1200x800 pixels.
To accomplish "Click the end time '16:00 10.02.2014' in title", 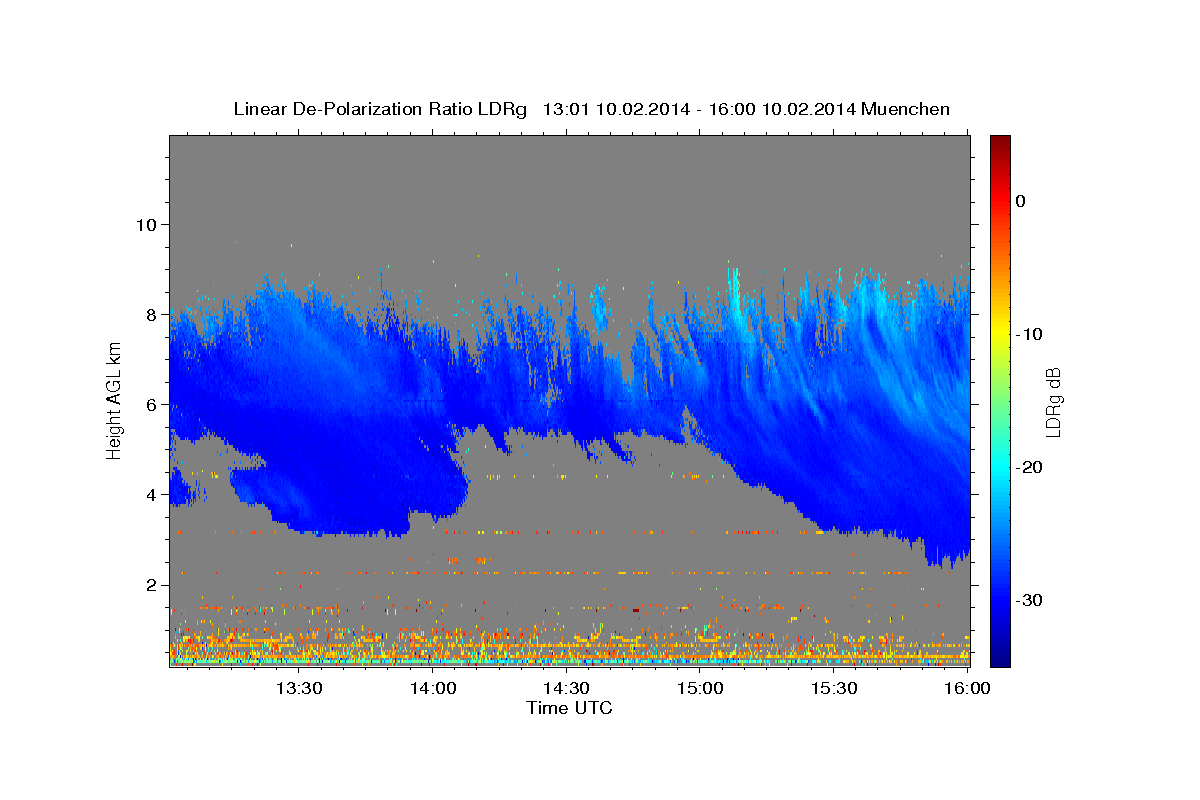I will tap(785, 109).
